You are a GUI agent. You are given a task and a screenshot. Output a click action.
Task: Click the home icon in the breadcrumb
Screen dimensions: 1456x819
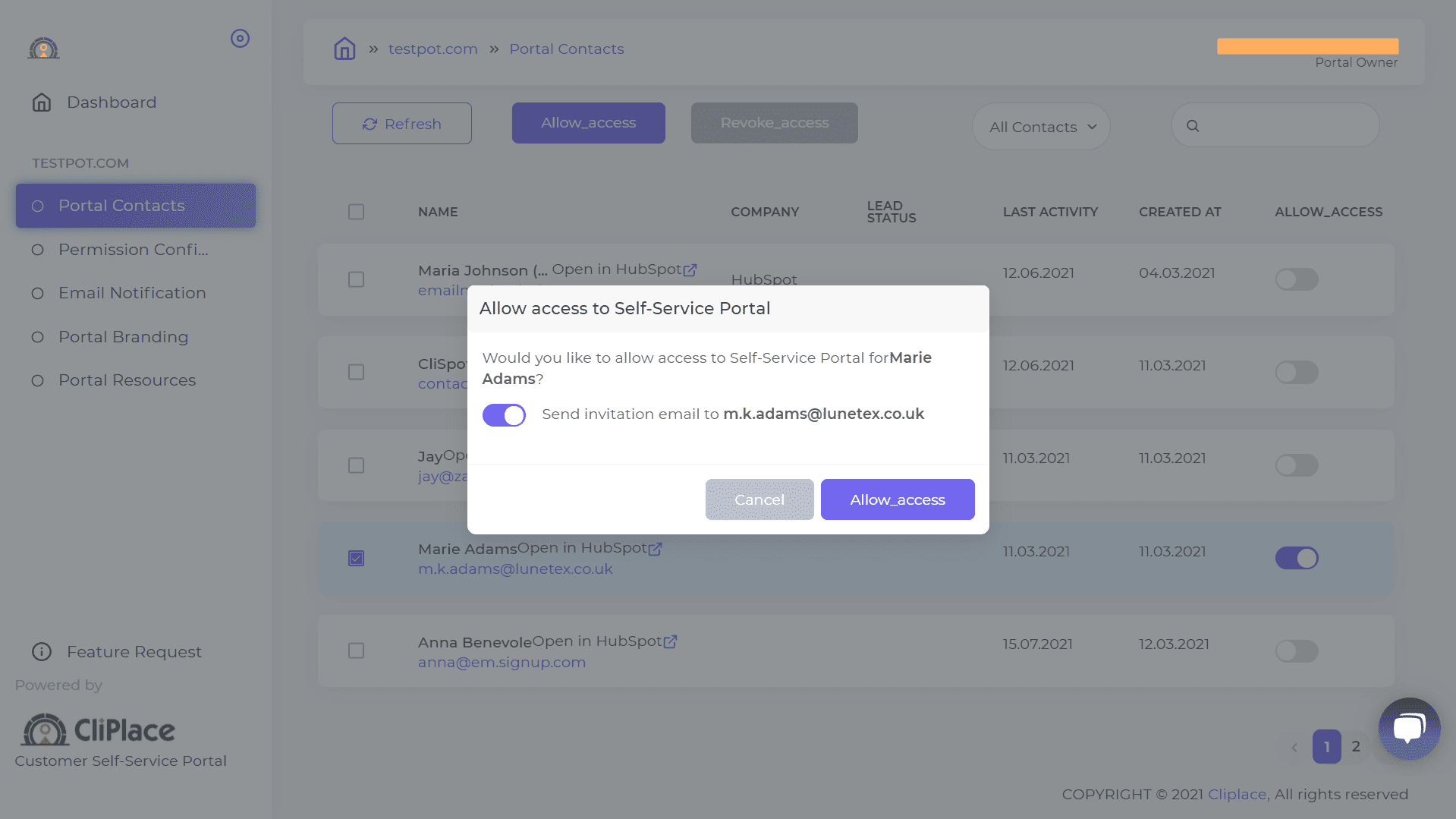[x=344, y=49]
